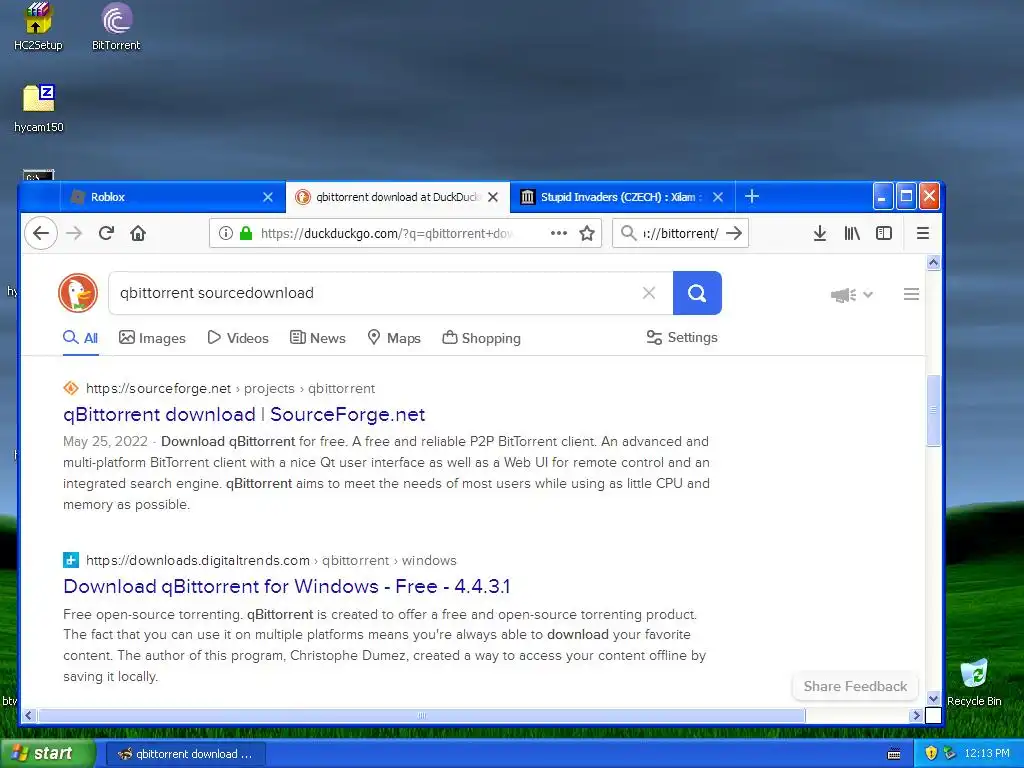Click the green padlock security icon
This screenshot has width=1024, height=768.
[x=246, y=233]
